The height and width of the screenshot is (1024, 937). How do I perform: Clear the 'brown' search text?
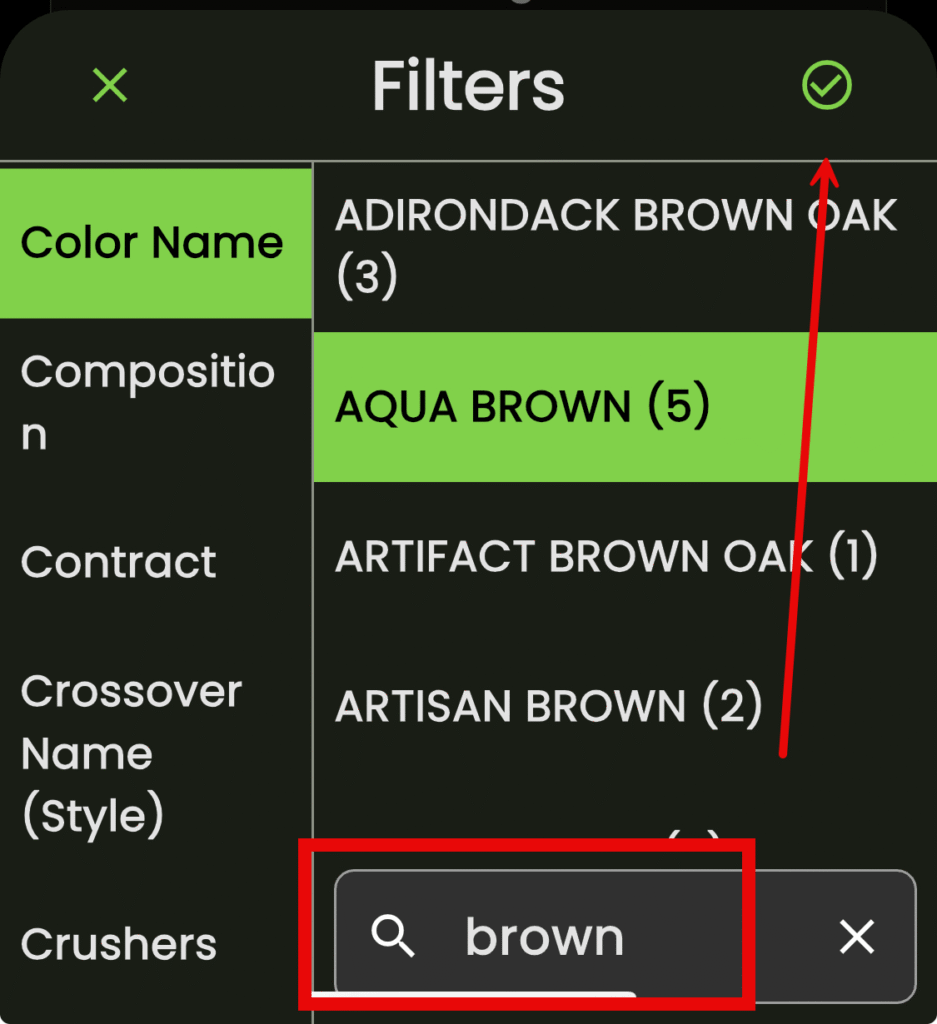857,937
